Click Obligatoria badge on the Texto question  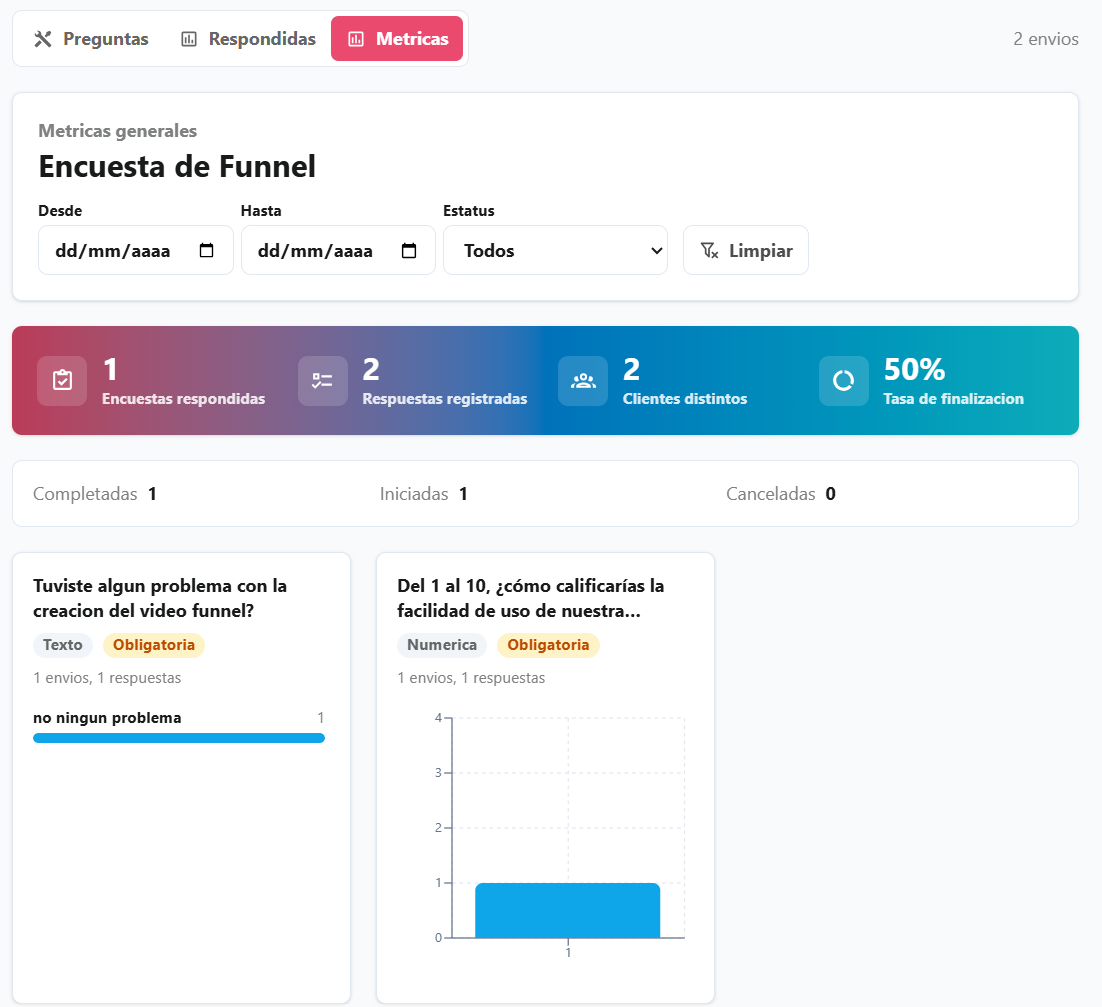(154, 645)
